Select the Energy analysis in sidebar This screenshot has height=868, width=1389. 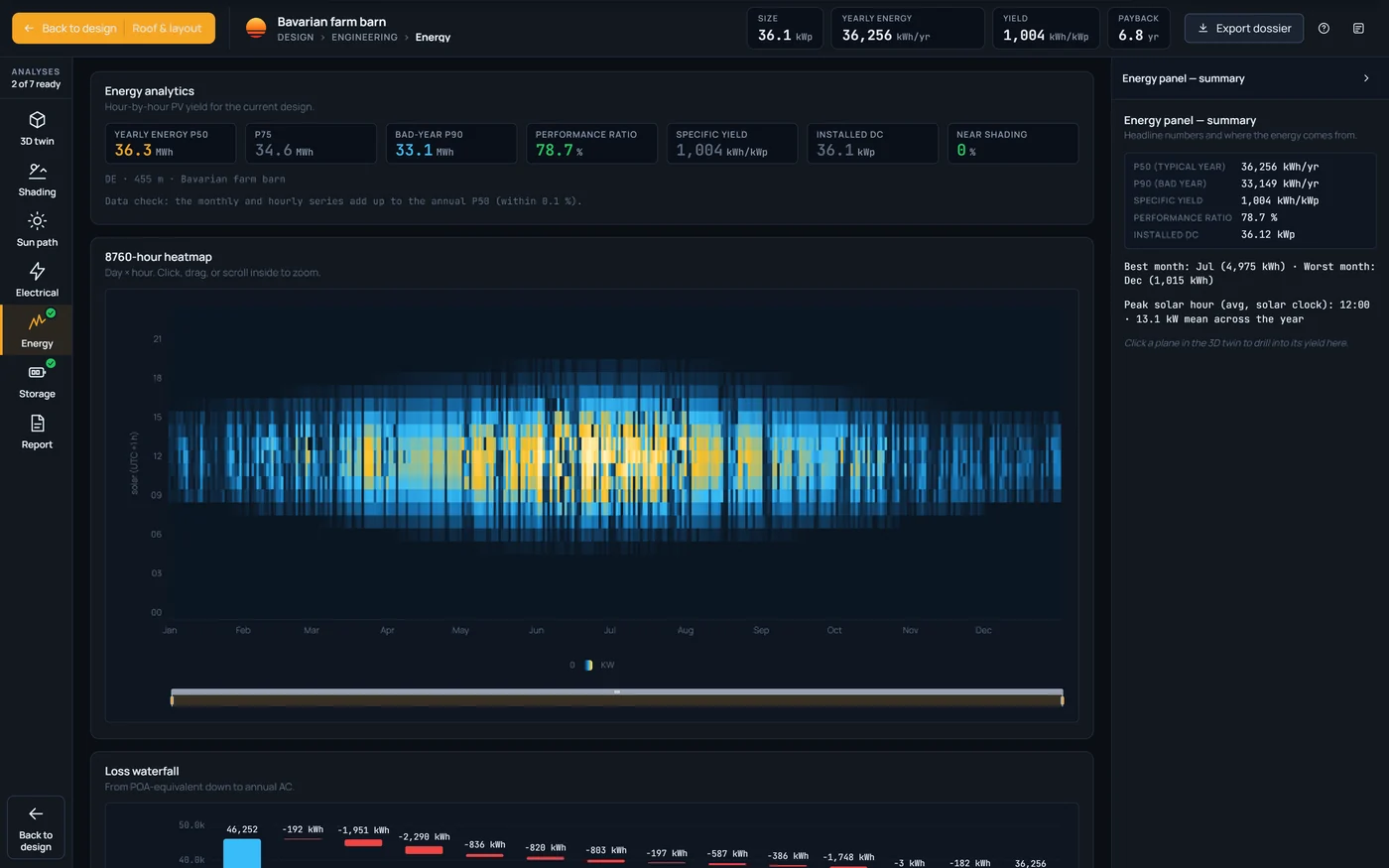[37, 331]
